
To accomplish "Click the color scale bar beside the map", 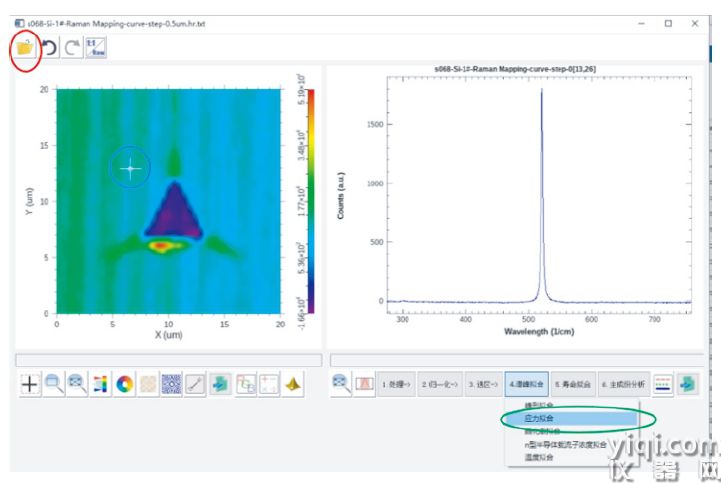I will pos(311,201).
